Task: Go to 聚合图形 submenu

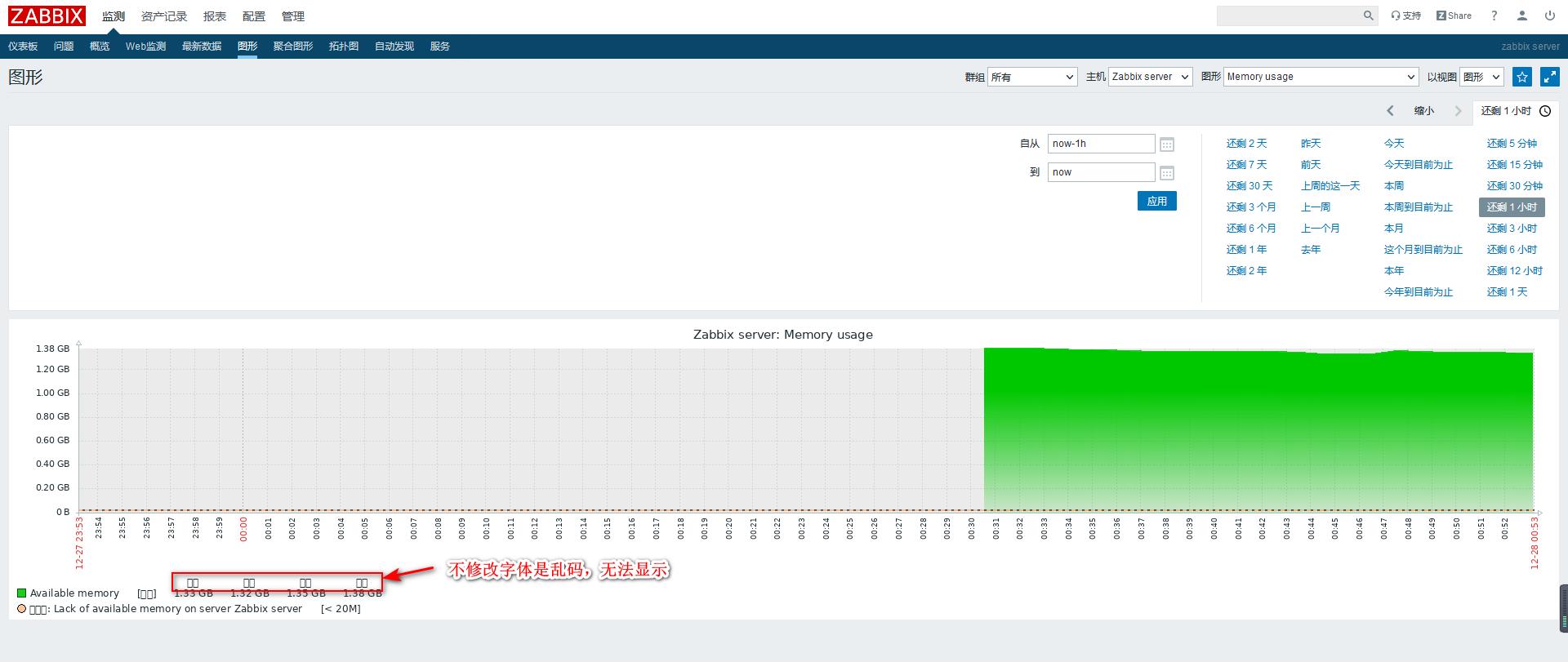Action: 293,47
